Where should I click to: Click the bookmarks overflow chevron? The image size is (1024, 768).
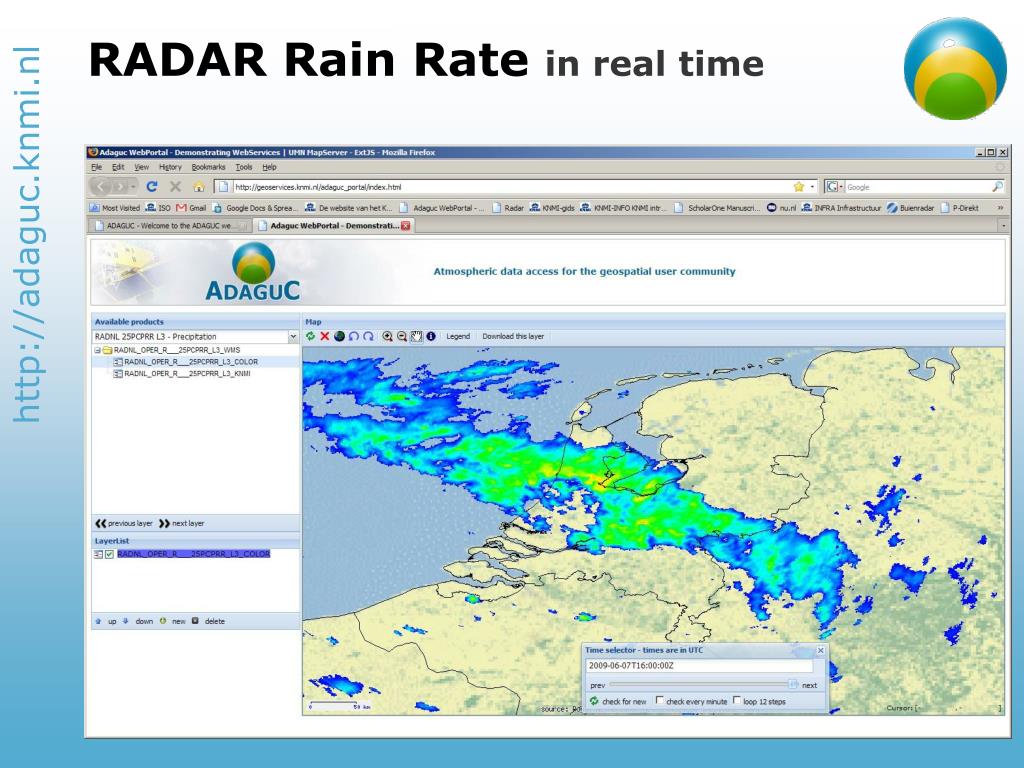(1000, 208)
